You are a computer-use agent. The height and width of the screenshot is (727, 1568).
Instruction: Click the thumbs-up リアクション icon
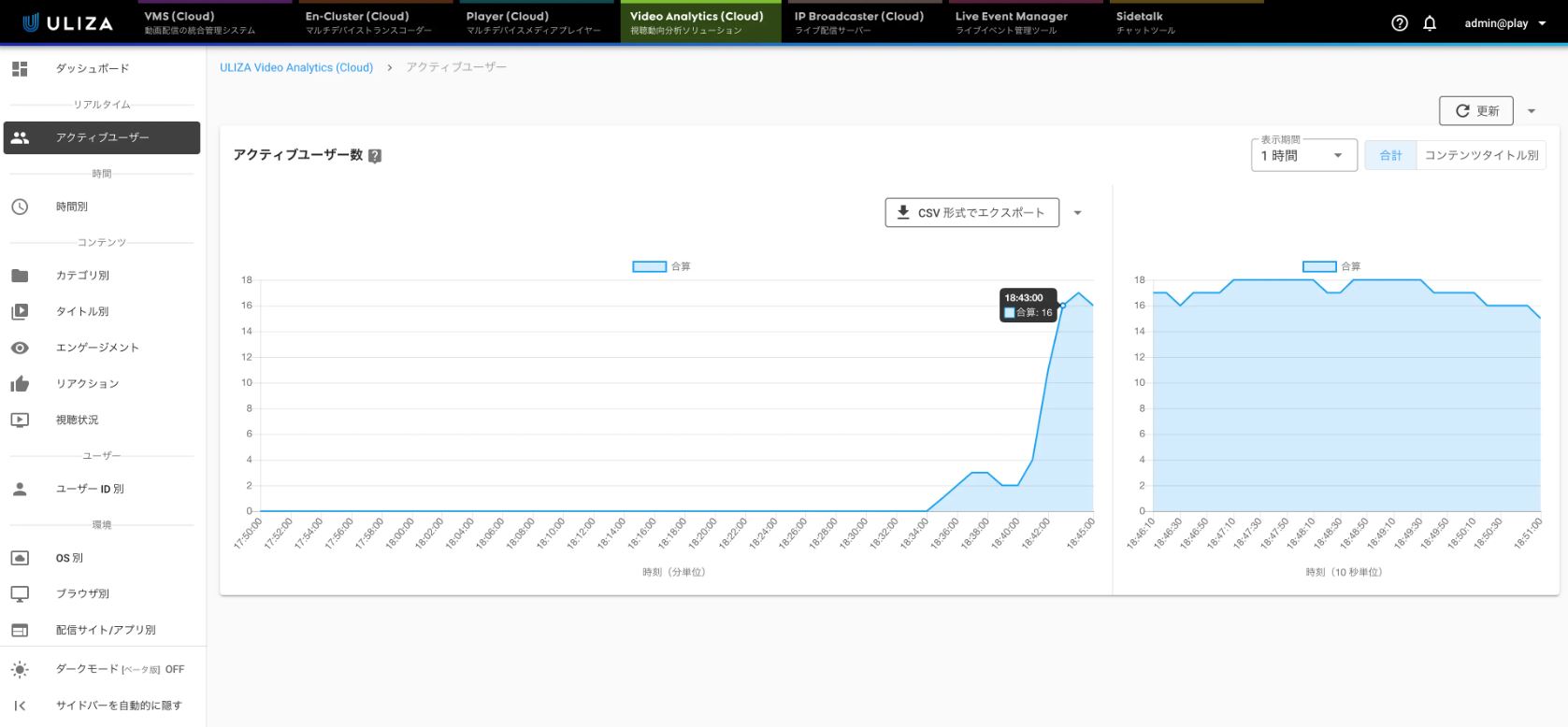tap(20, 384)
